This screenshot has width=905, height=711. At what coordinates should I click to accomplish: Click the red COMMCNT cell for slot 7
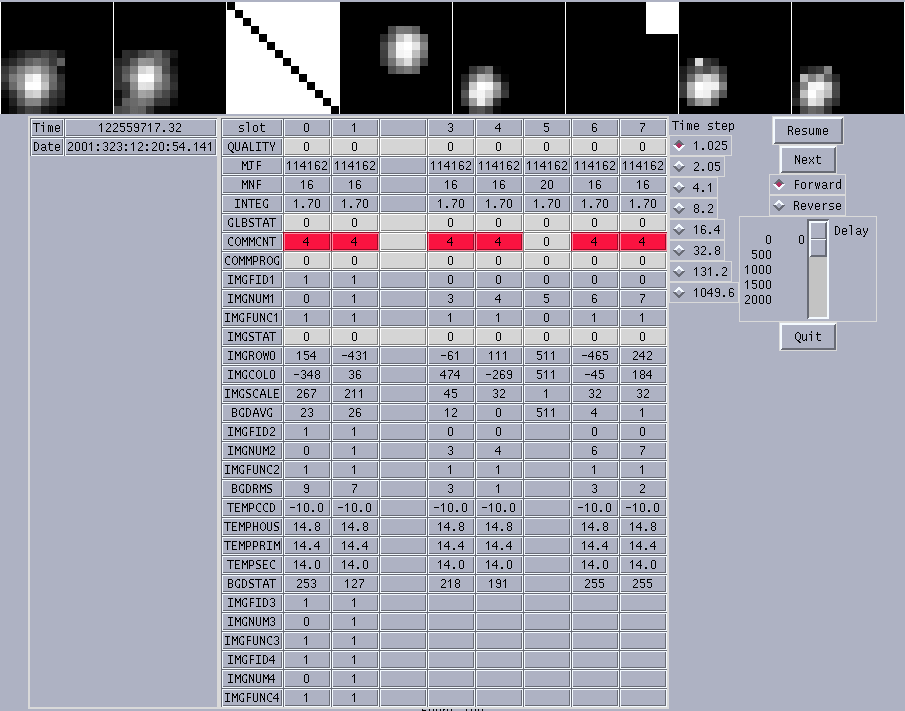click(x=642, y=242)
